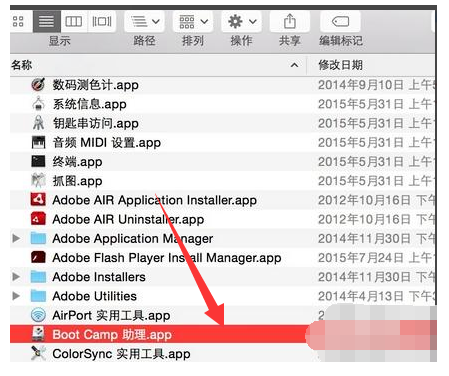Click the name Boot Camp 助理.app

coord(112,334)
